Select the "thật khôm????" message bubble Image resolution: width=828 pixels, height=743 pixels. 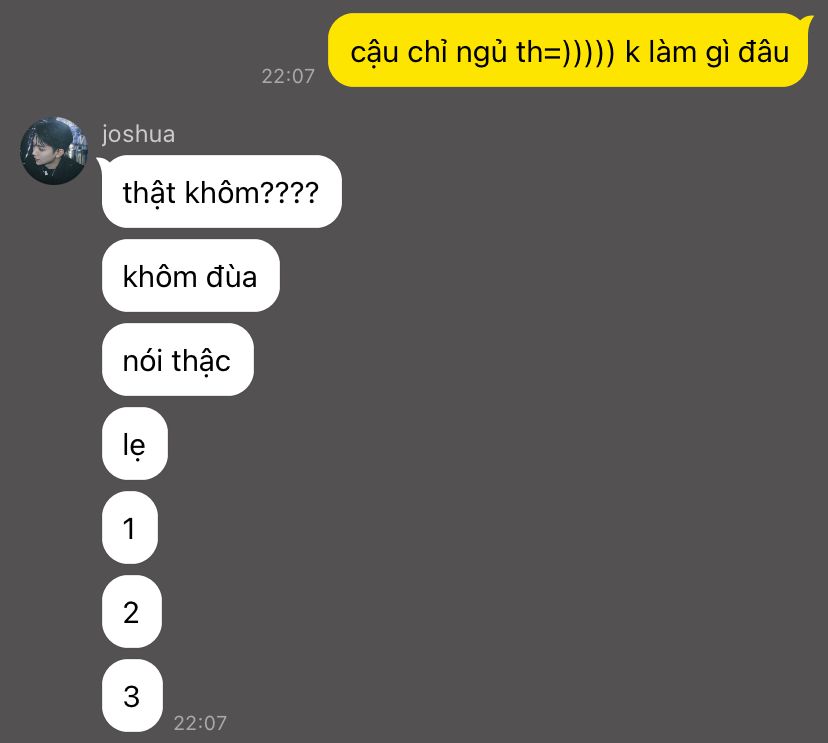click(x=222, y=192)
